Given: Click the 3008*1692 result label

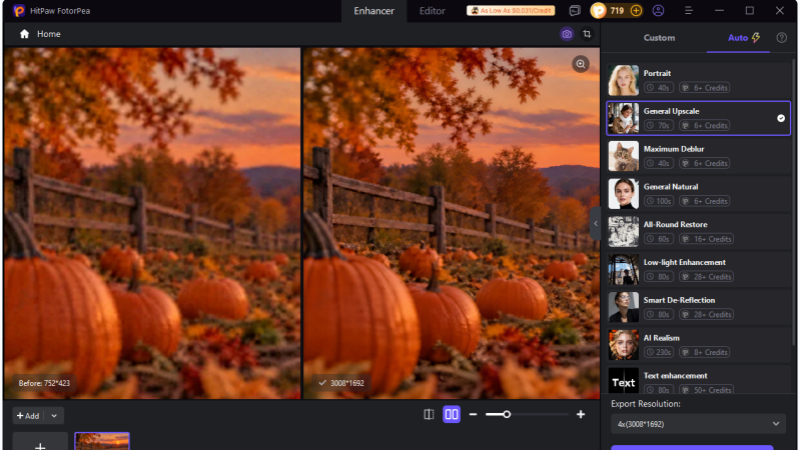Looking at the screenshot, I should pos(341,383).
